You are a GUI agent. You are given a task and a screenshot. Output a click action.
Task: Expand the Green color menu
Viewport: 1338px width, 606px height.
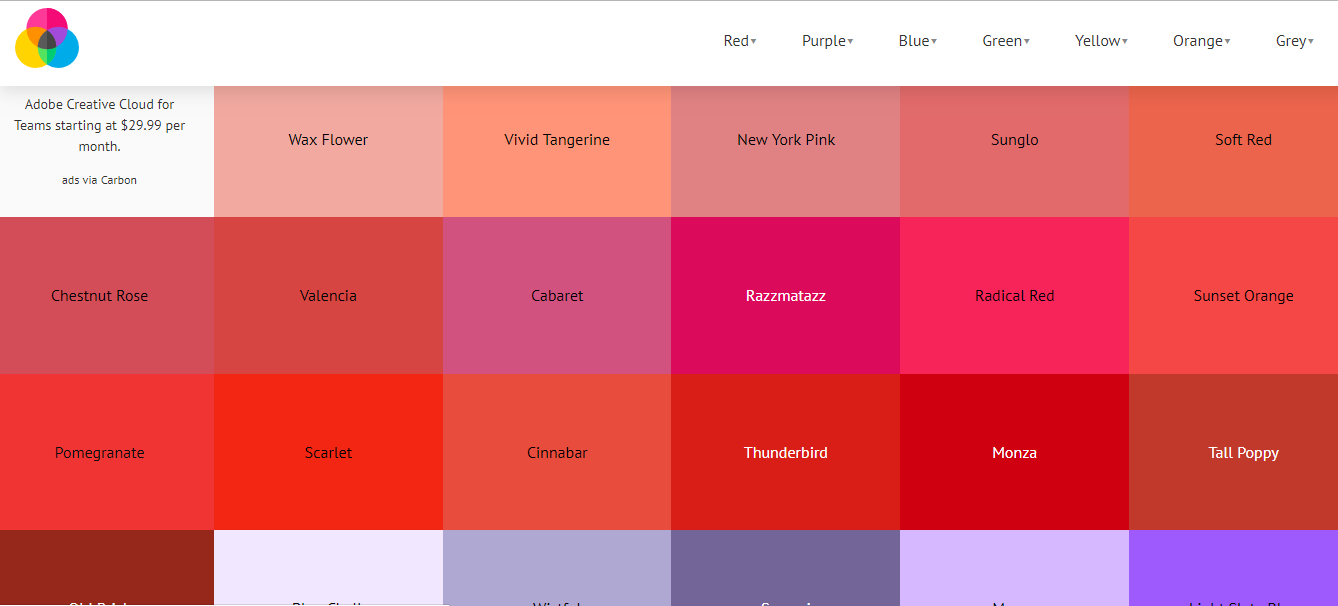(x=1005, y=41)
